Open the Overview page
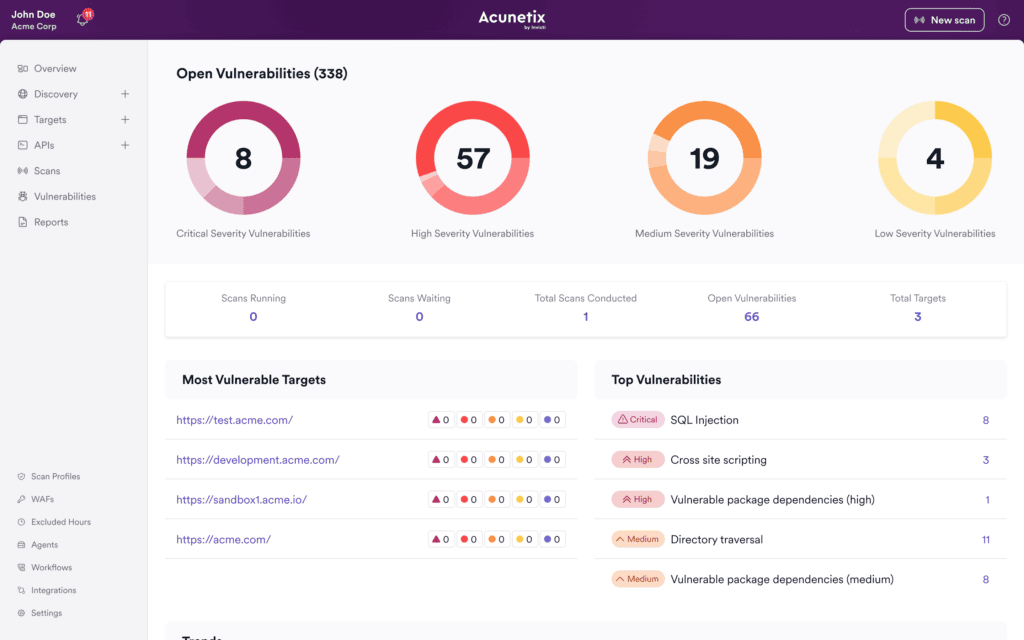The height and width of the screenshot is (640, 1024). pyautogui.click(x=55, y=69)
